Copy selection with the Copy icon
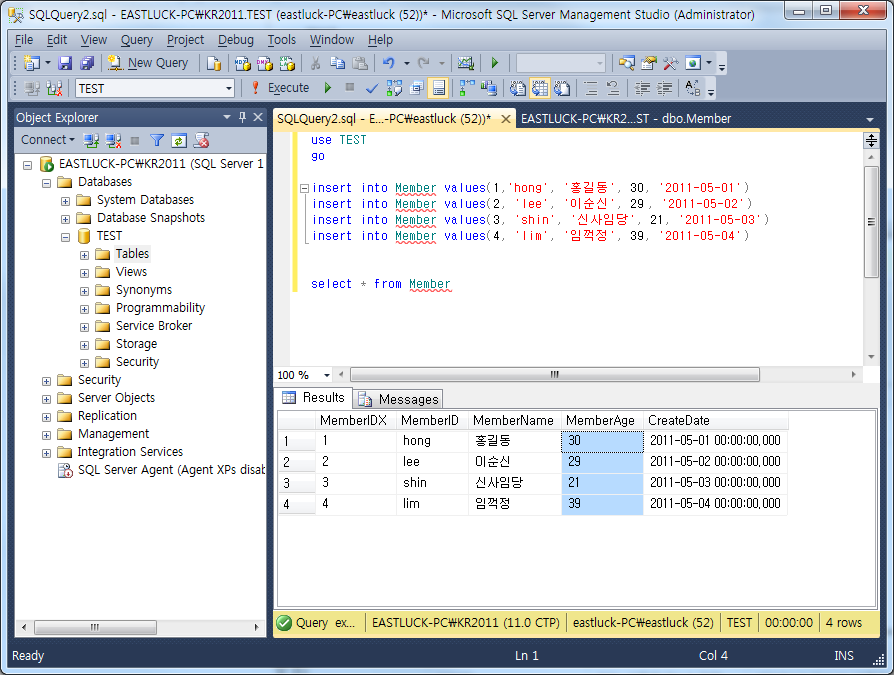The height and width of the screenshot is (675, 894). pyautogui.click(x=338, y=63)
